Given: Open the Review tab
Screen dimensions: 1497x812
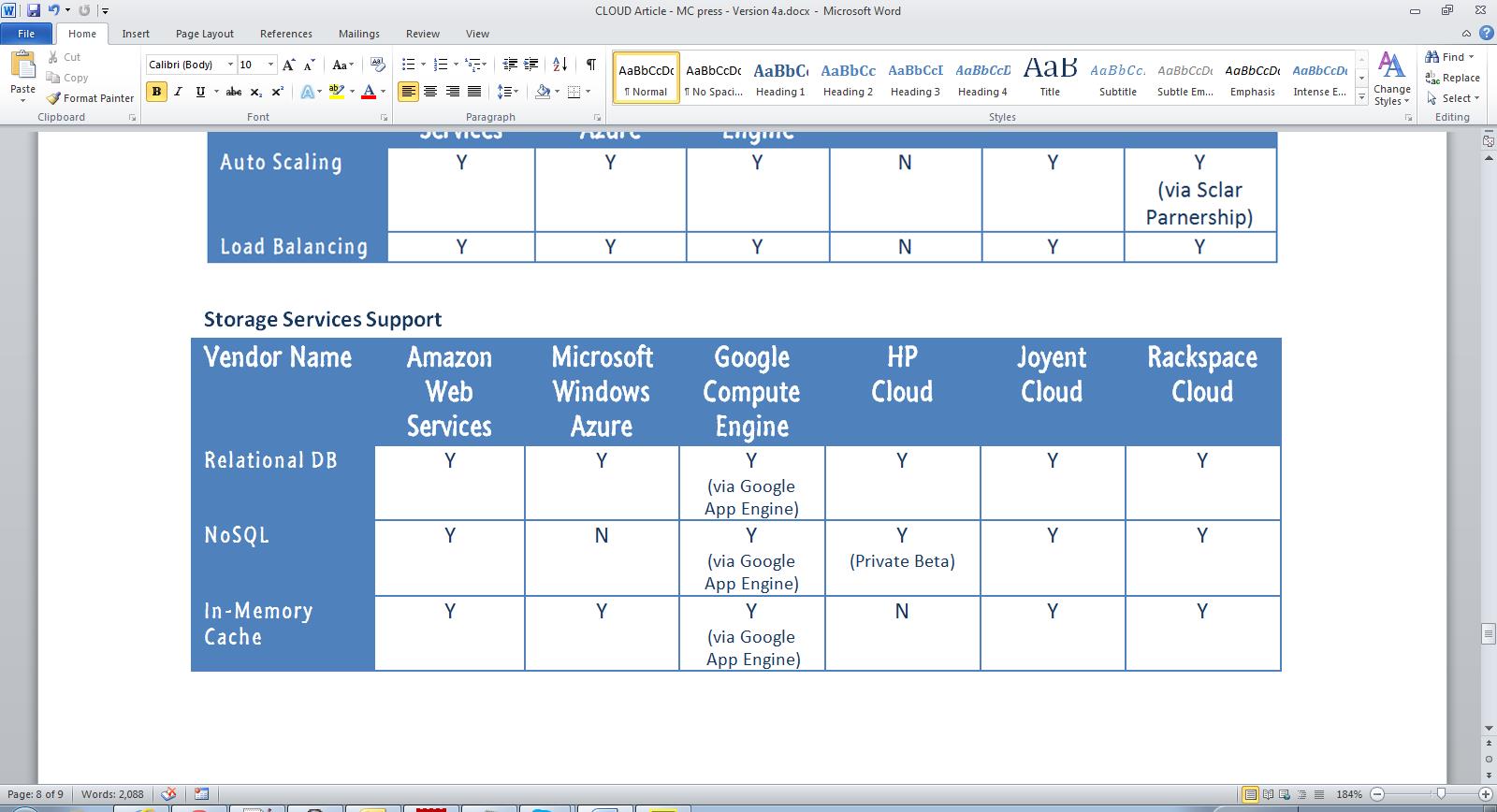Looking at the screenshot, I should pyautogui.click(x=423, y=34).
